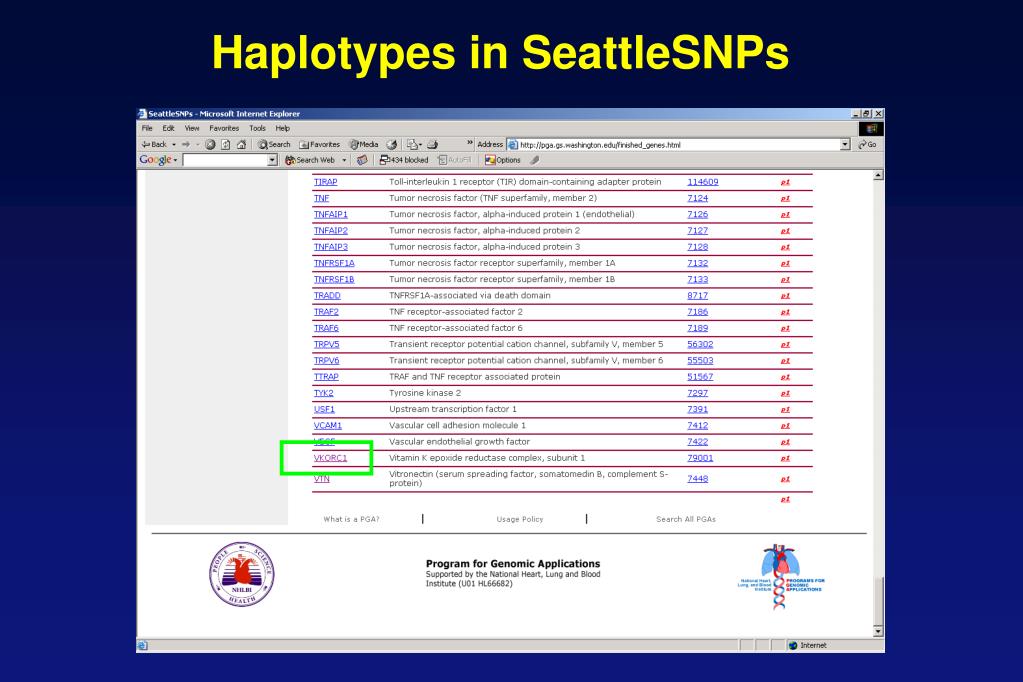Select text "Tyrosine kinase 2"
Viewport: 1023px width, 682px height.
tap(425, 393)
